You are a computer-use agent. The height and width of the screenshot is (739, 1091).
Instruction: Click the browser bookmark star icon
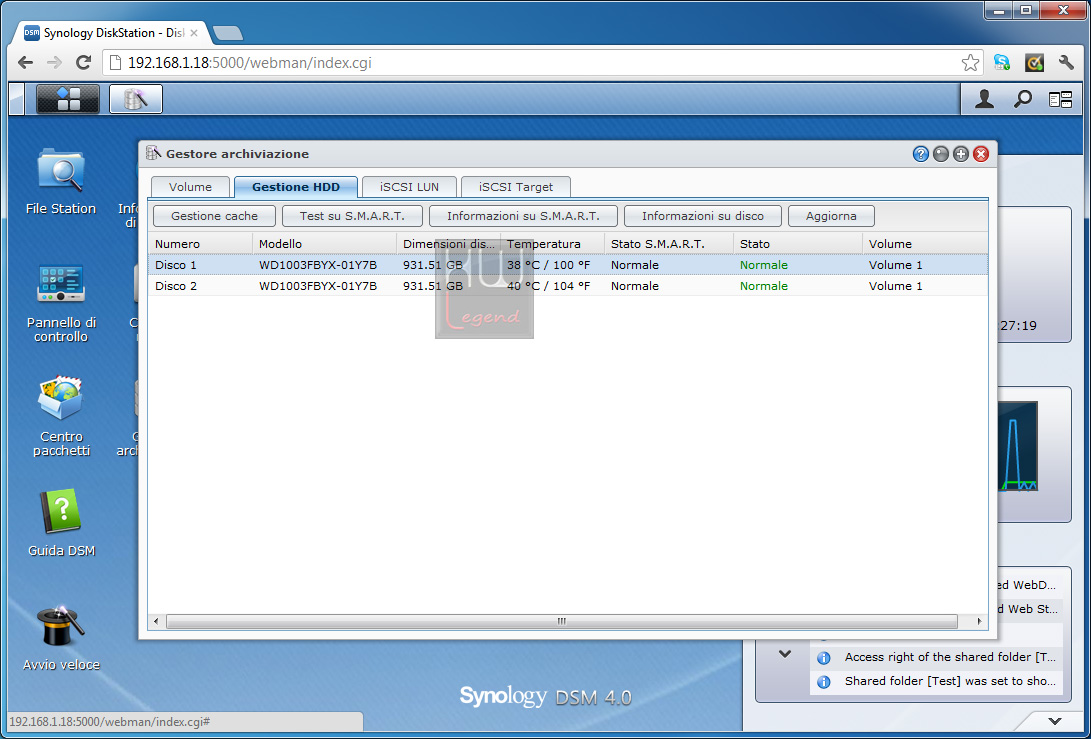(970, 63)
